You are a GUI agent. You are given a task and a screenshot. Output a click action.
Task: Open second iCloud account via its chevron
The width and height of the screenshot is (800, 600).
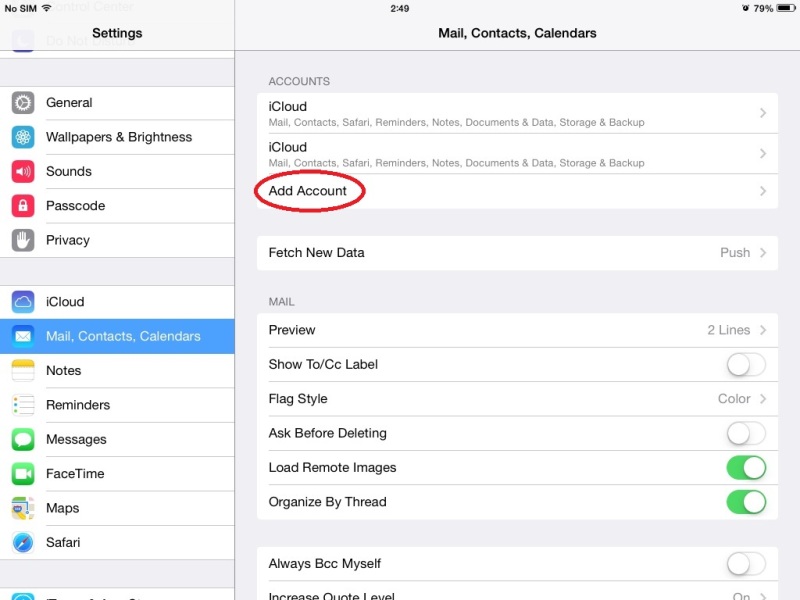(763, 154)
